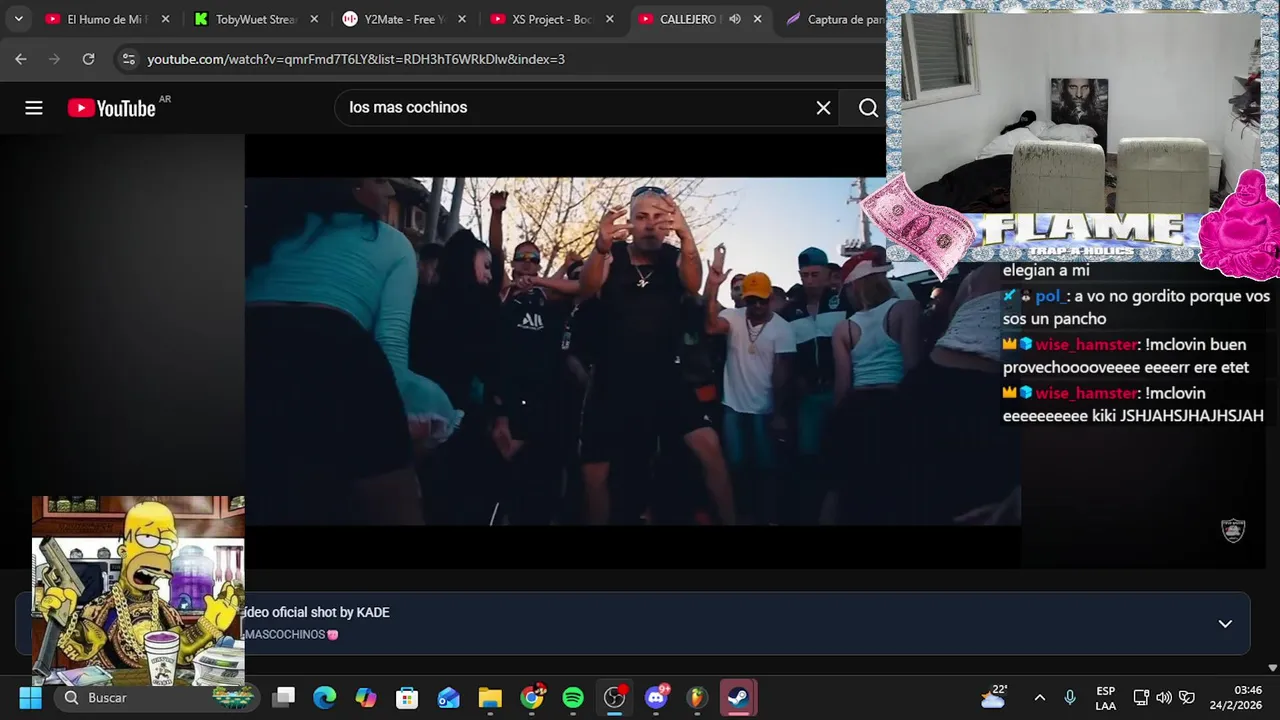Open Copilot from the taskbar
1280x720 pixels.
(366, 697)
